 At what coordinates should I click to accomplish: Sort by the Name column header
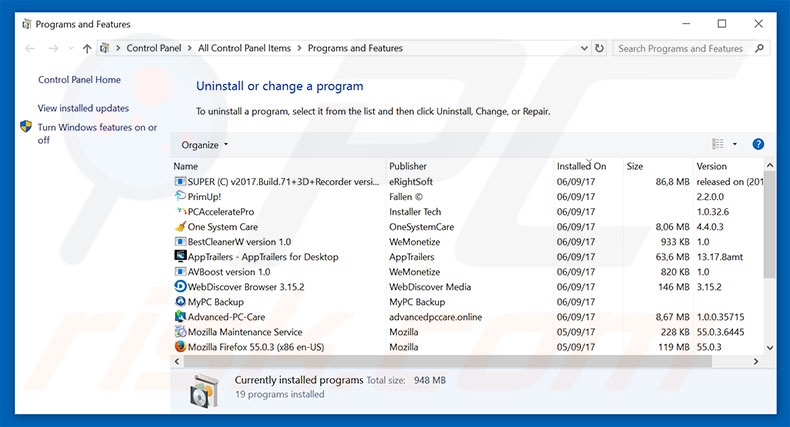point(185,166)
